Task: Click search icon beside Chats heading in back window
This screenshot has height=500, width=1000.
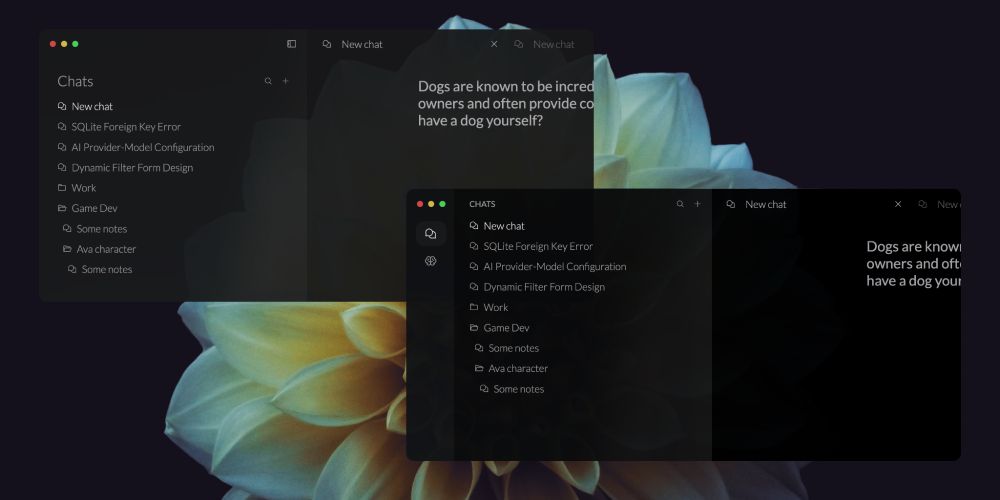Action: [268, 81]
